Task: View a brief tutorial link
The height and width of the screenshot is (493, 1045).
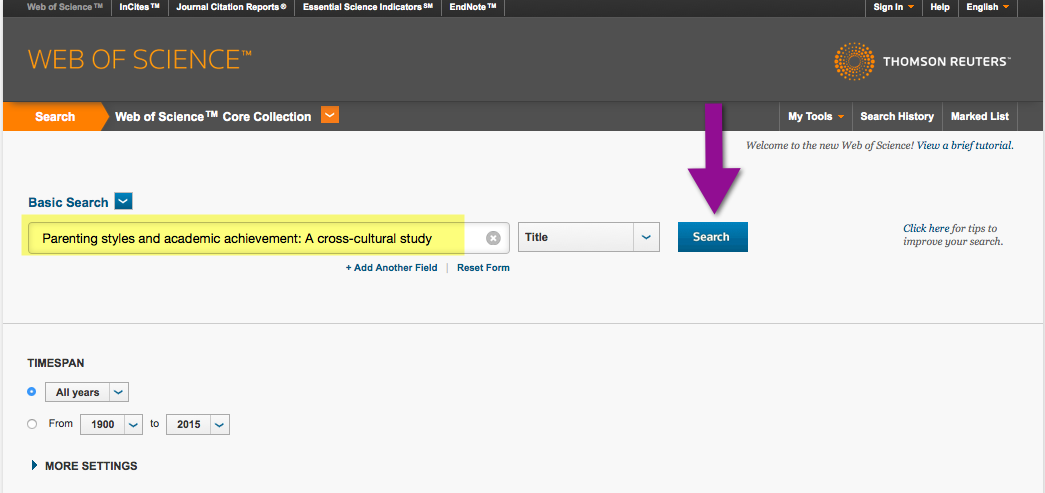Action: click(x=965, y=145)
